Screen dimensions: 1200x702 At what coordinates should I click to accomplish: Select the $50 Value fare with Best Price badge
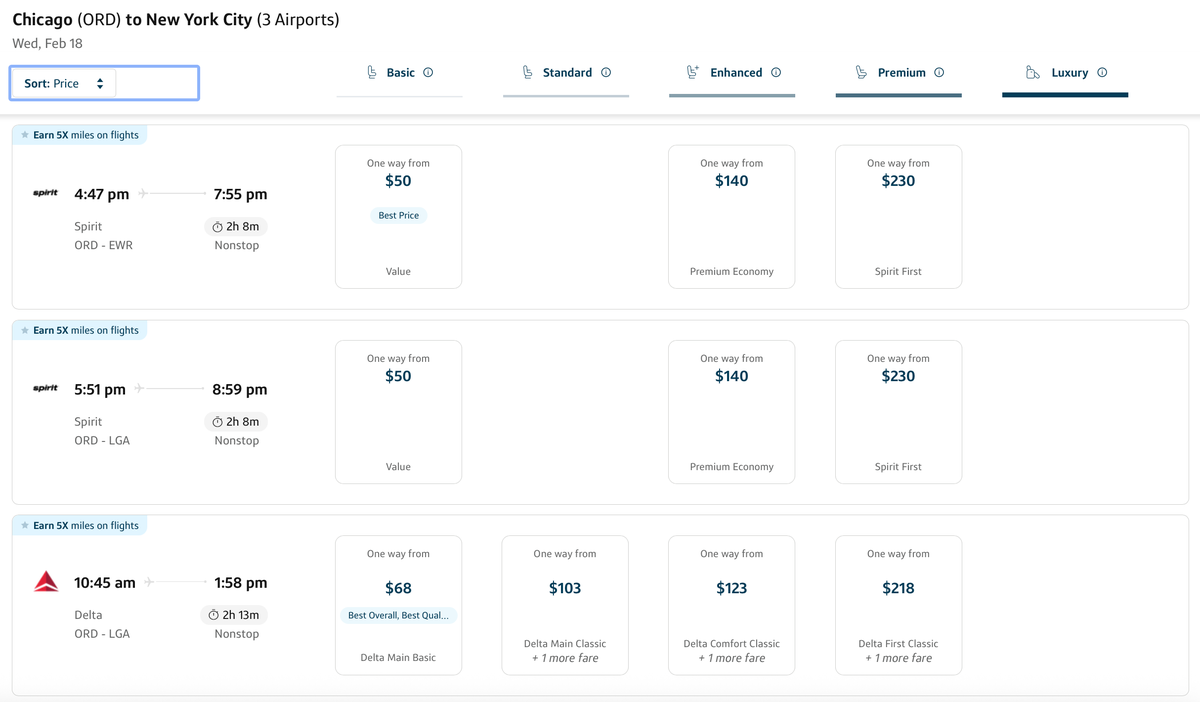398,216
